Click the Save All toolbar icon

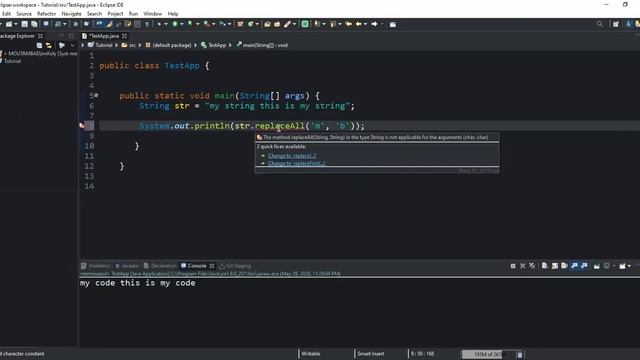[x=34, y=24]
